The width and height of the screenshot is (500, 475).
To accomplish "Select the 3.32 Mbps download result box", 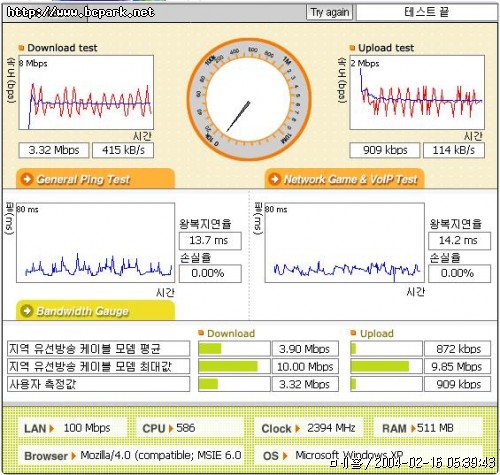I will [x=54, y=150].
